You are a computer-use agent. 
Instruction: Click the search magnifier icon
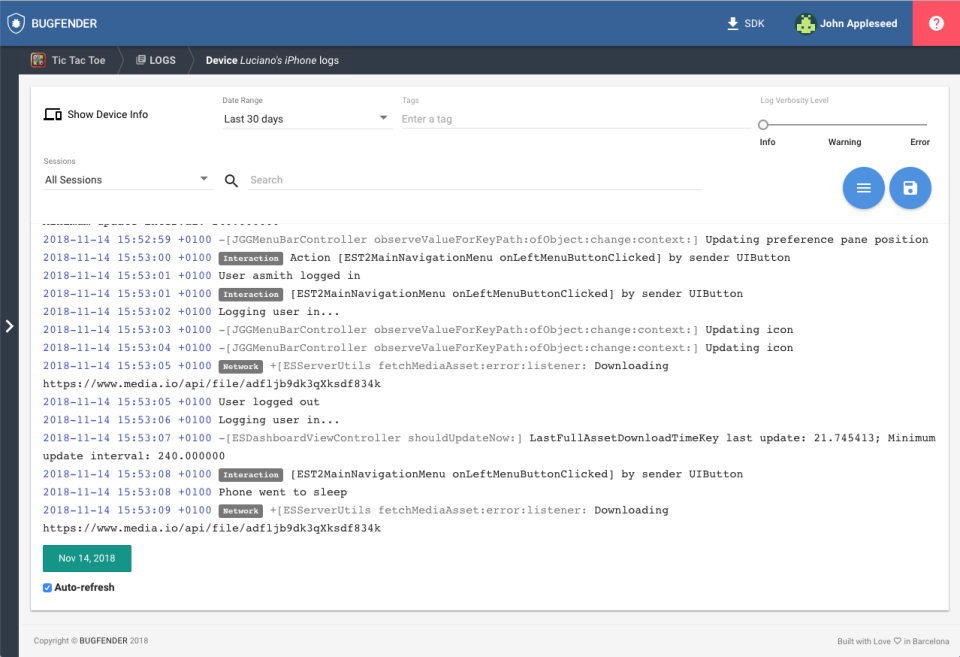coord(231,180)
